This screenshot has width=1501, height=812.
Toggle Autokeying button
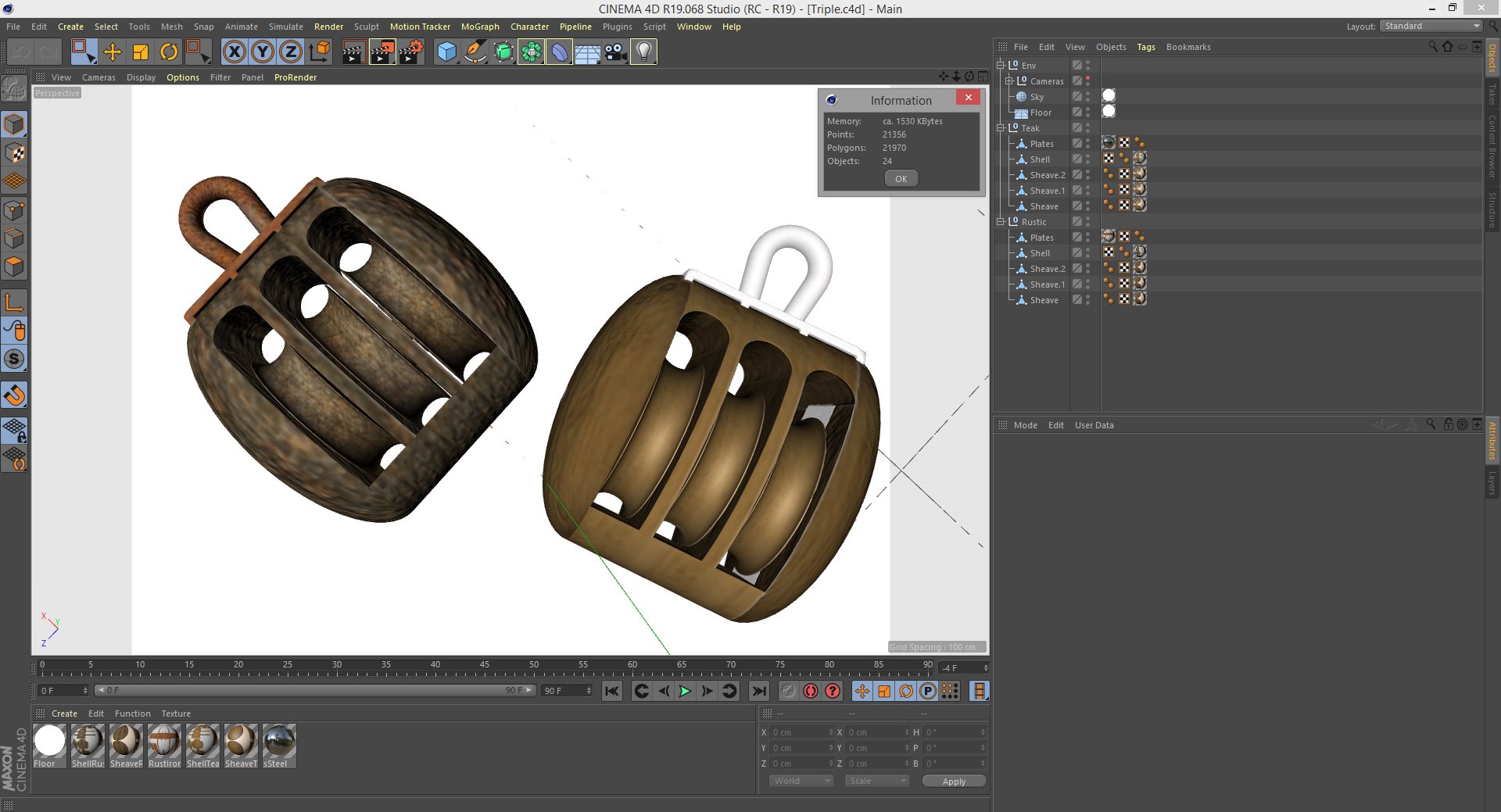pos(811,691)
